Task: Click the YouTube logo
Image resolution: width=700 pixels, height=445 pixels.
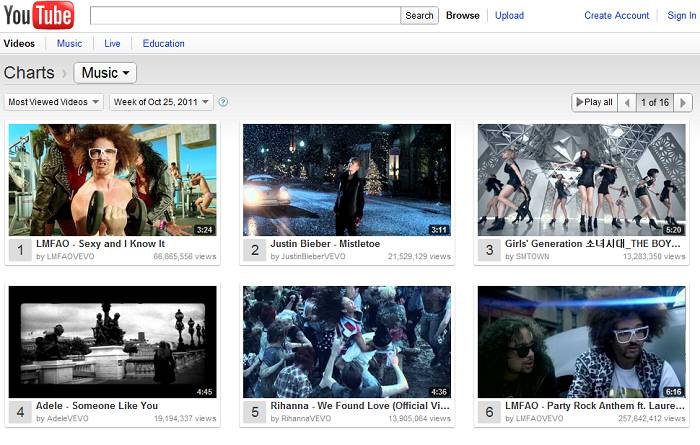Action: [38, 15]
